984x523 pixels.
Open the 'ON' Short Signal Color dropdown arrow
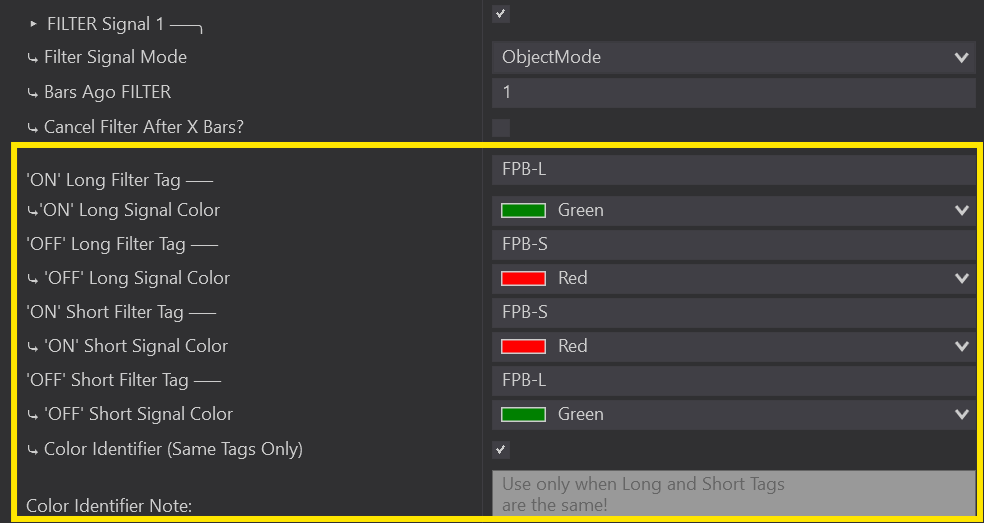pos(962,347)
